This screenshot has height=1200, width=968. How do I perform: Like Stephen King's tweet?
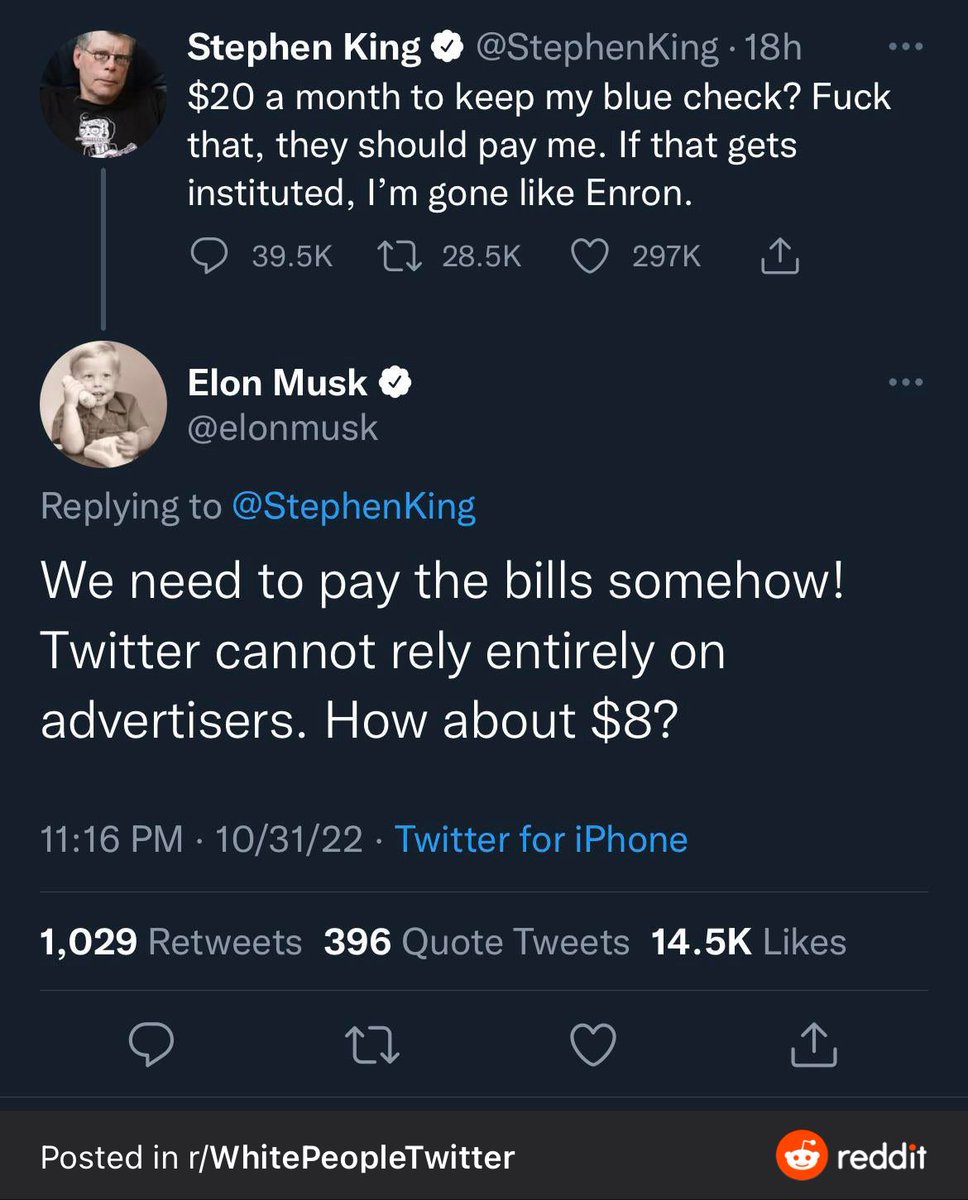click(589, 258)
